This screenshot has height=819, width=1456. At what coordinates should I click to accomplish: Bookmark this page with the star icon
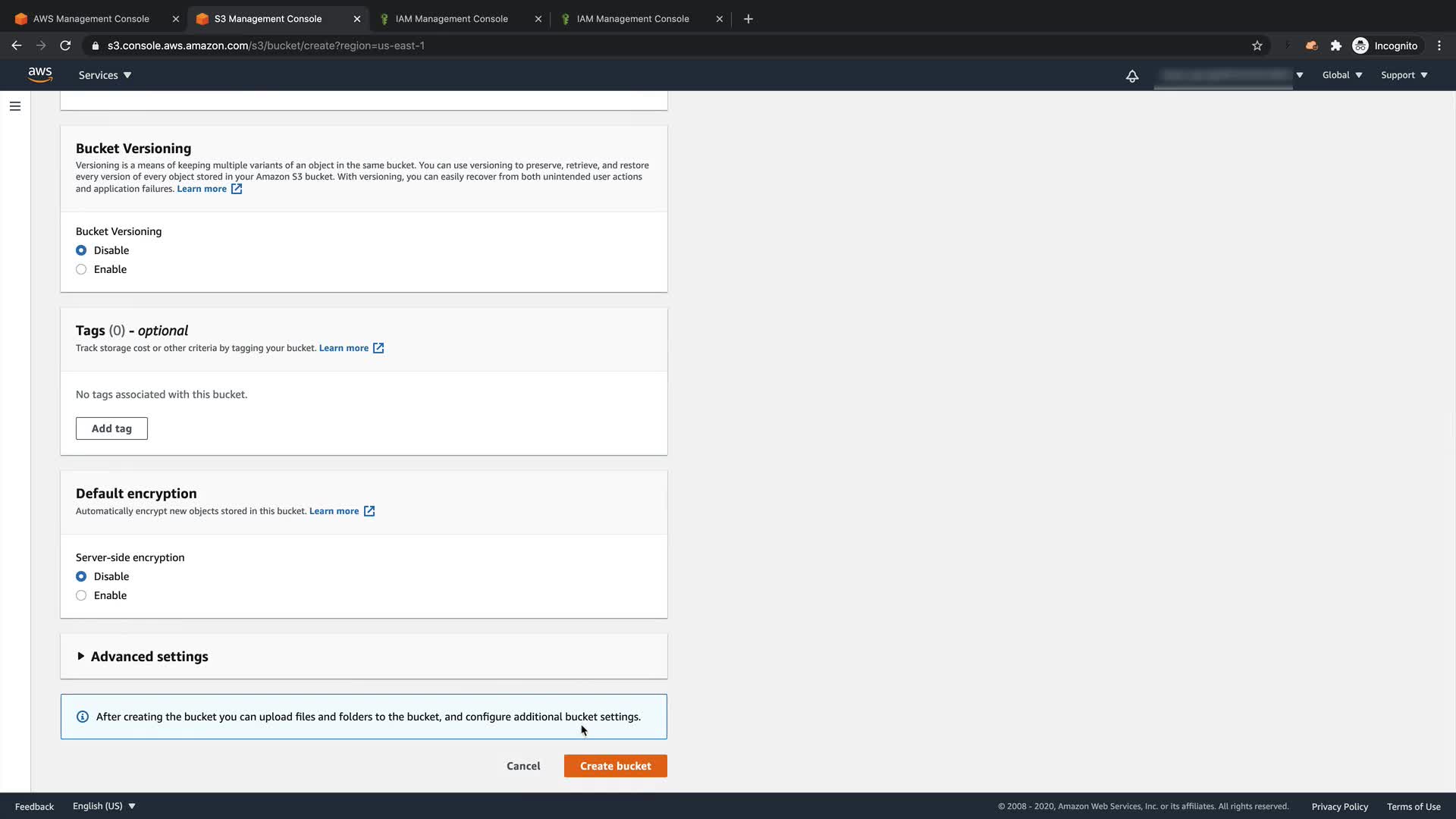pos(1257,45)
